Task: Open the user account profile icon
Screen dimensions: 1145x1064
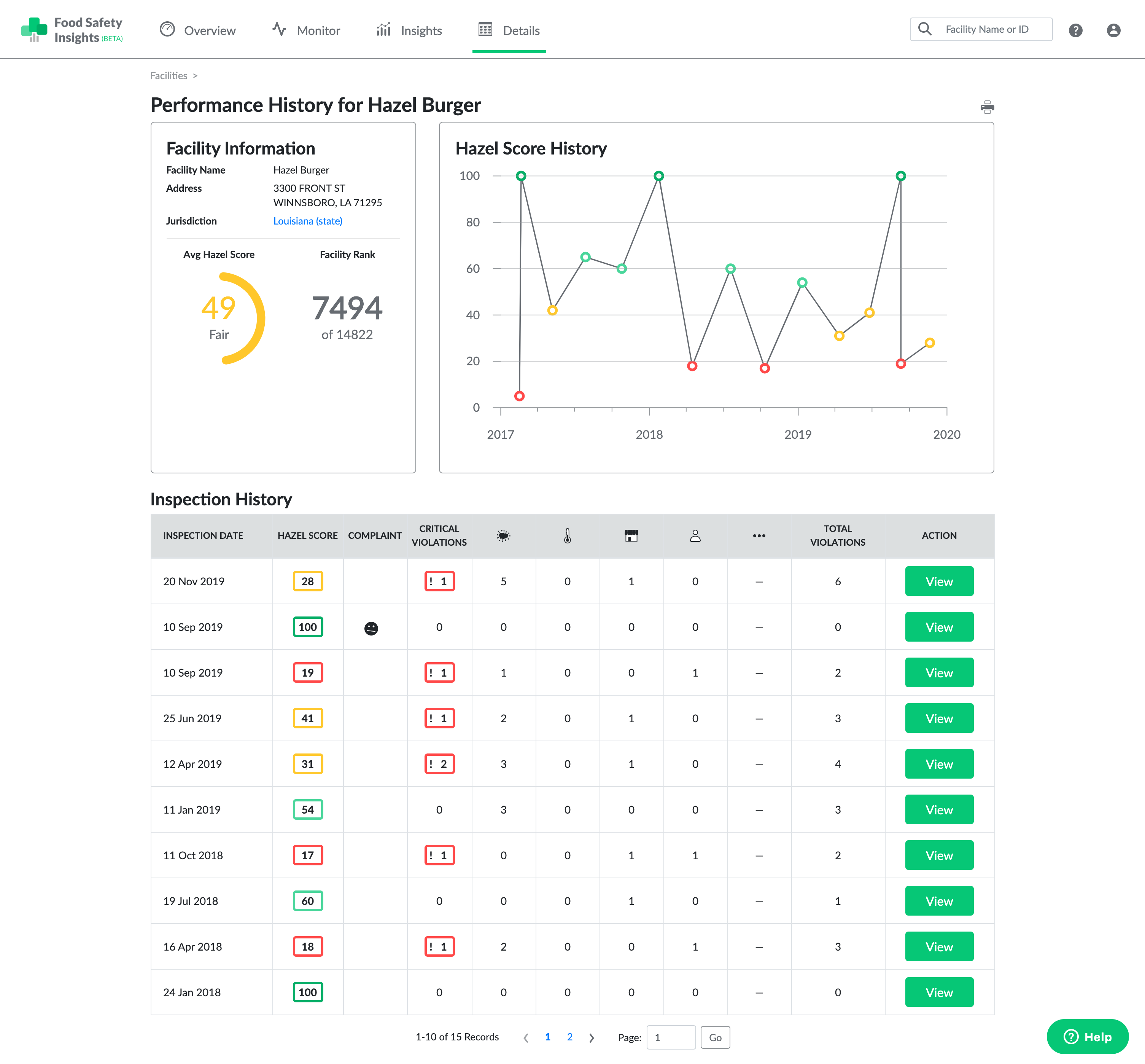Action: tap(1113, 30)
